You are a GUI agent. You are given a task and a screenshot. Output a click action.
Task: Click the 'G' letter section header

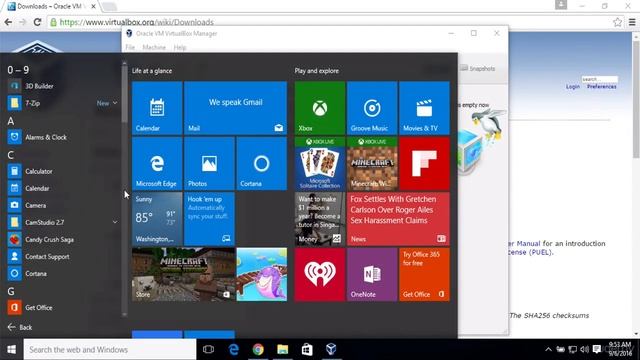(11, 291)
